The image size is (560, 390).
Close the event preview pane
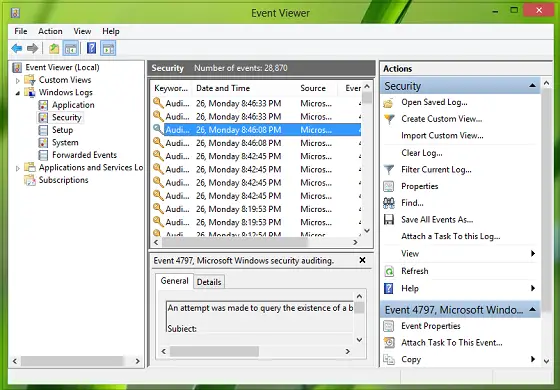point(362,260)
